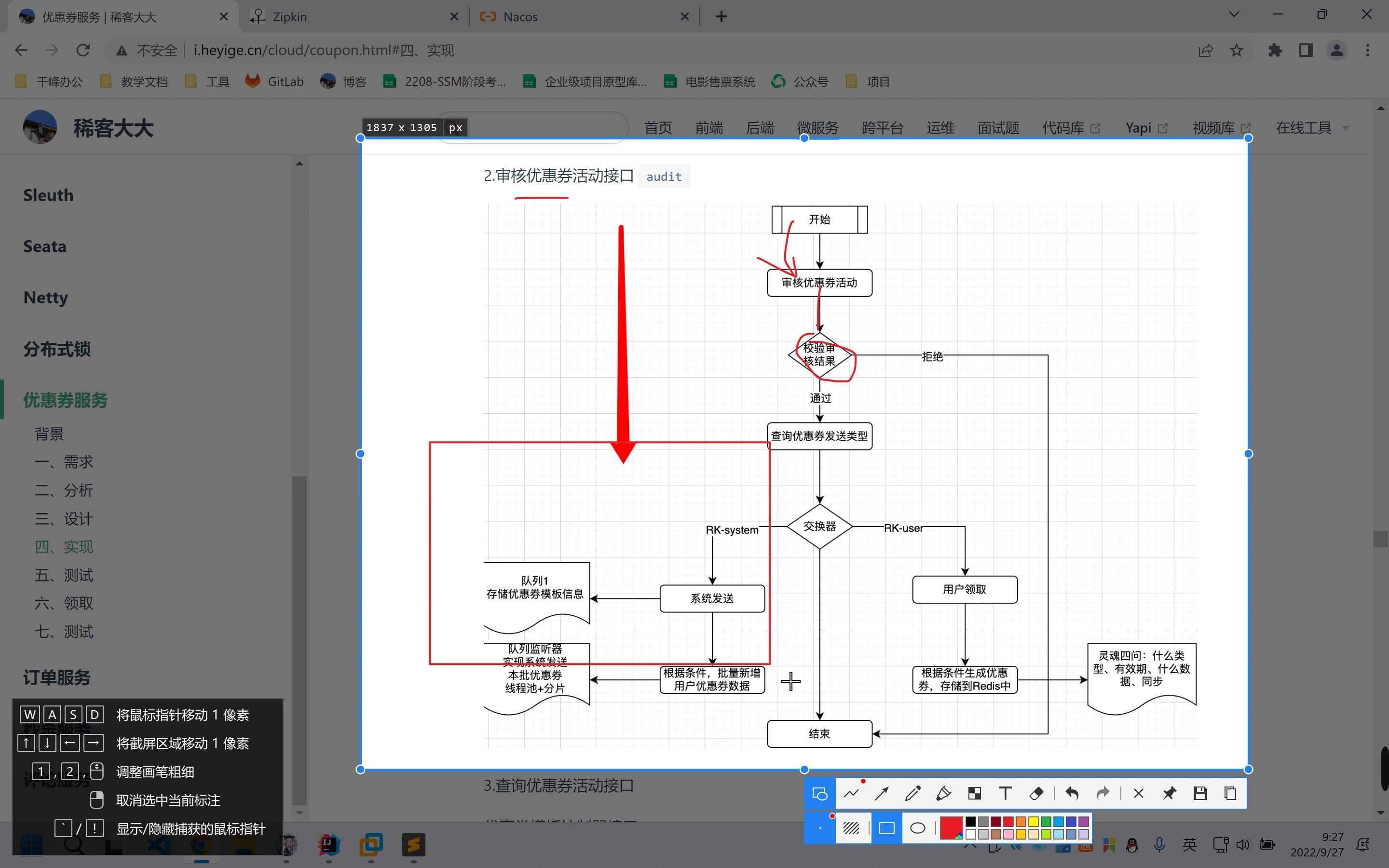This screenshot has height=868, width=1389.
Task: Open VMware from the taskbar
Action: (x=371, y=844)
